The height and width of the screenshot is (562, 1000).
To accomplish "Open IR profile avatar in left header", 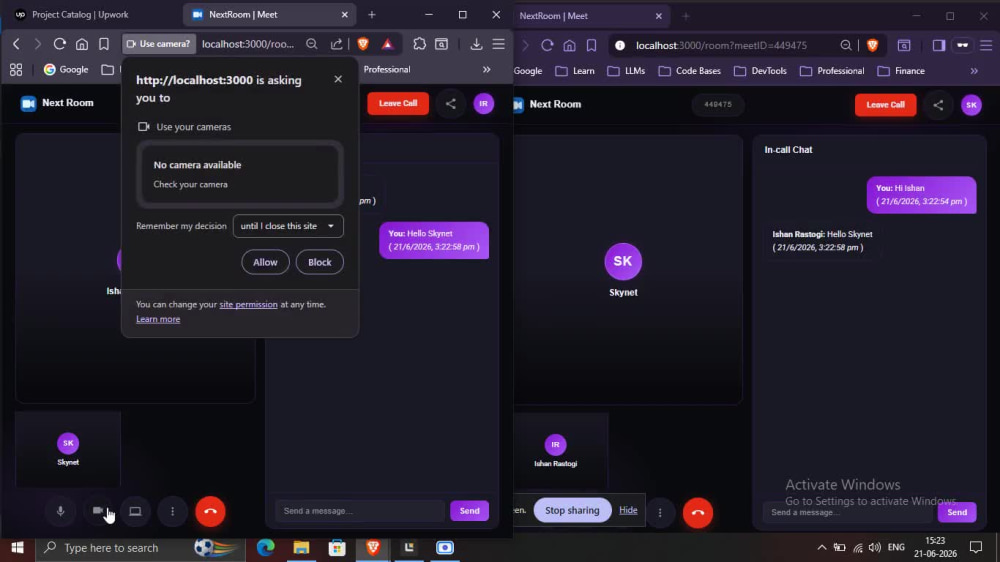I will [483, 103].
